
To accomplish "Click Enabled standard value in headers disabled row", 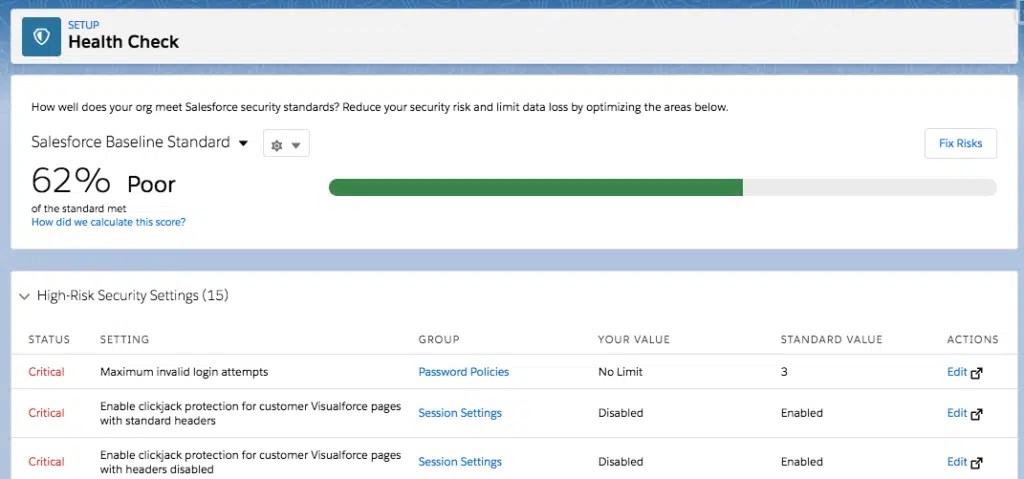I will tap(802, 462).
